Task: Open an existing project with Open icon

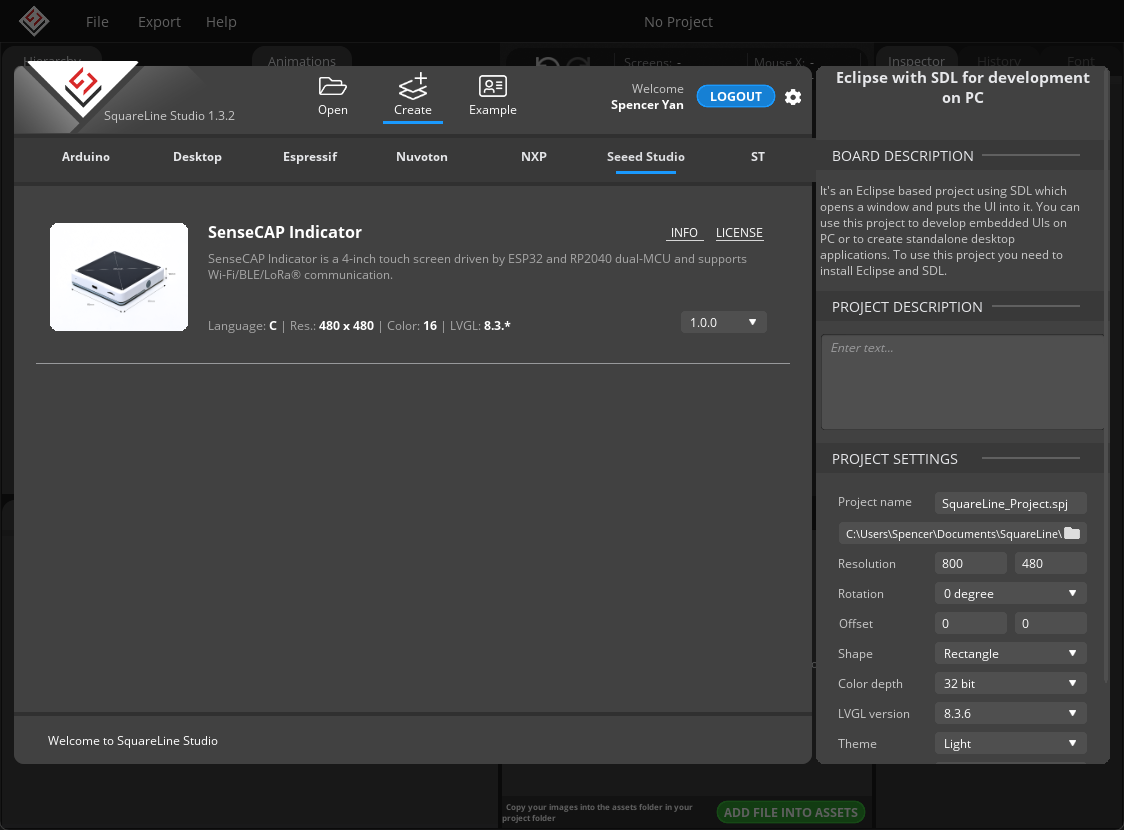Action: (333, 96)
